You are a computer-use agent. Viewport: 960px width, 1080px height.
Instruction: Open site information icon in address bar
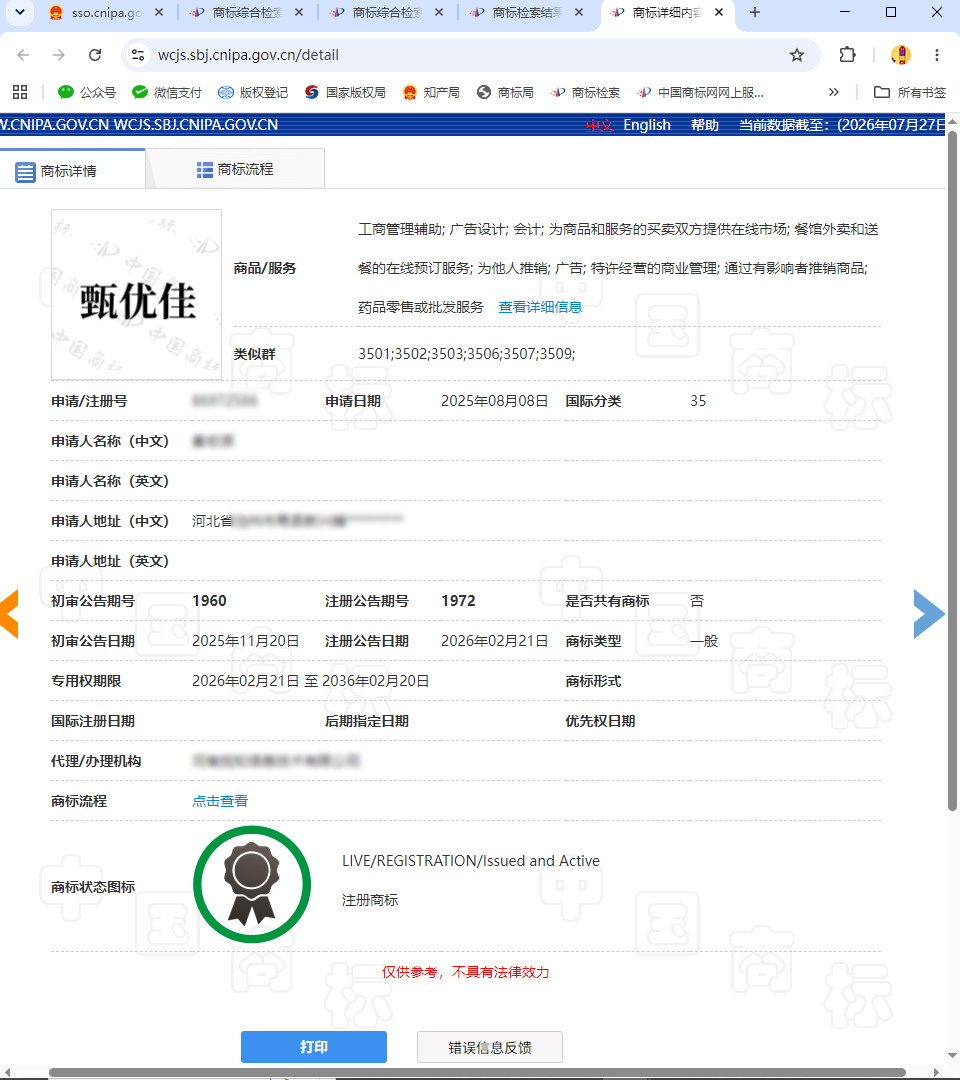138,55
